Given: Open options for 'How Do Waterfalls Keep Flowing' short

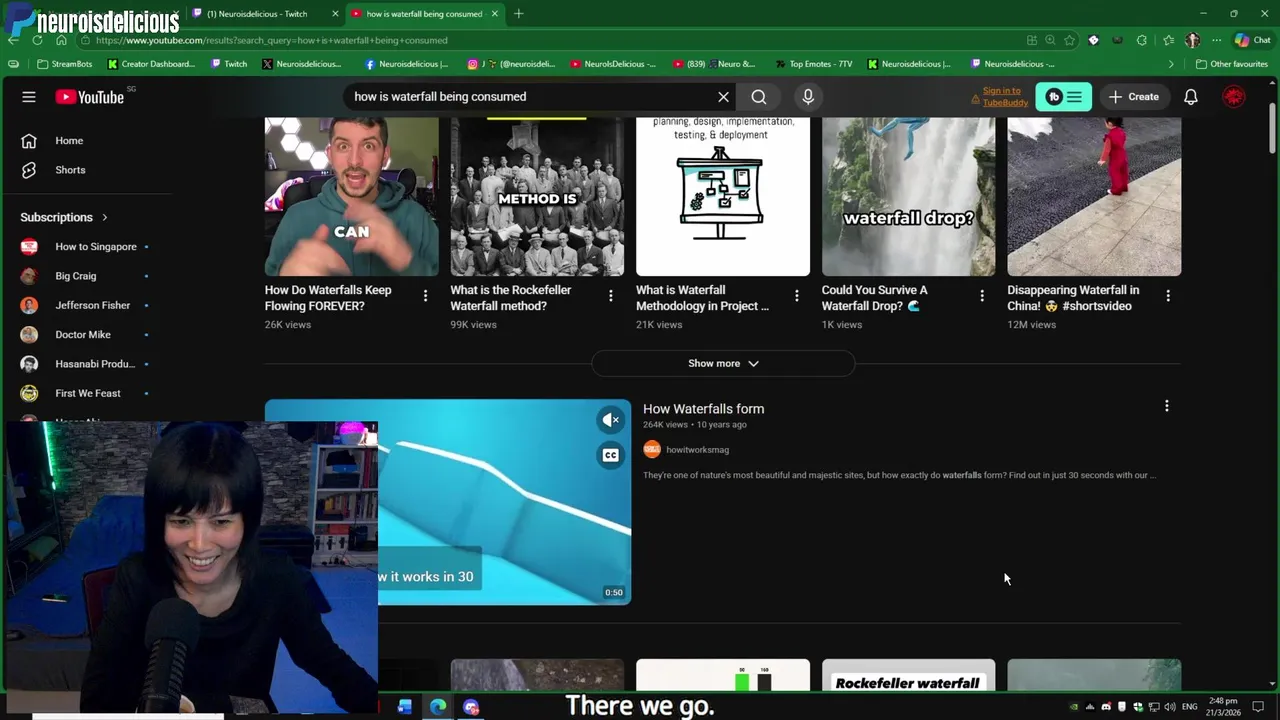Looking at the screenshot, I should click(425, 296).
